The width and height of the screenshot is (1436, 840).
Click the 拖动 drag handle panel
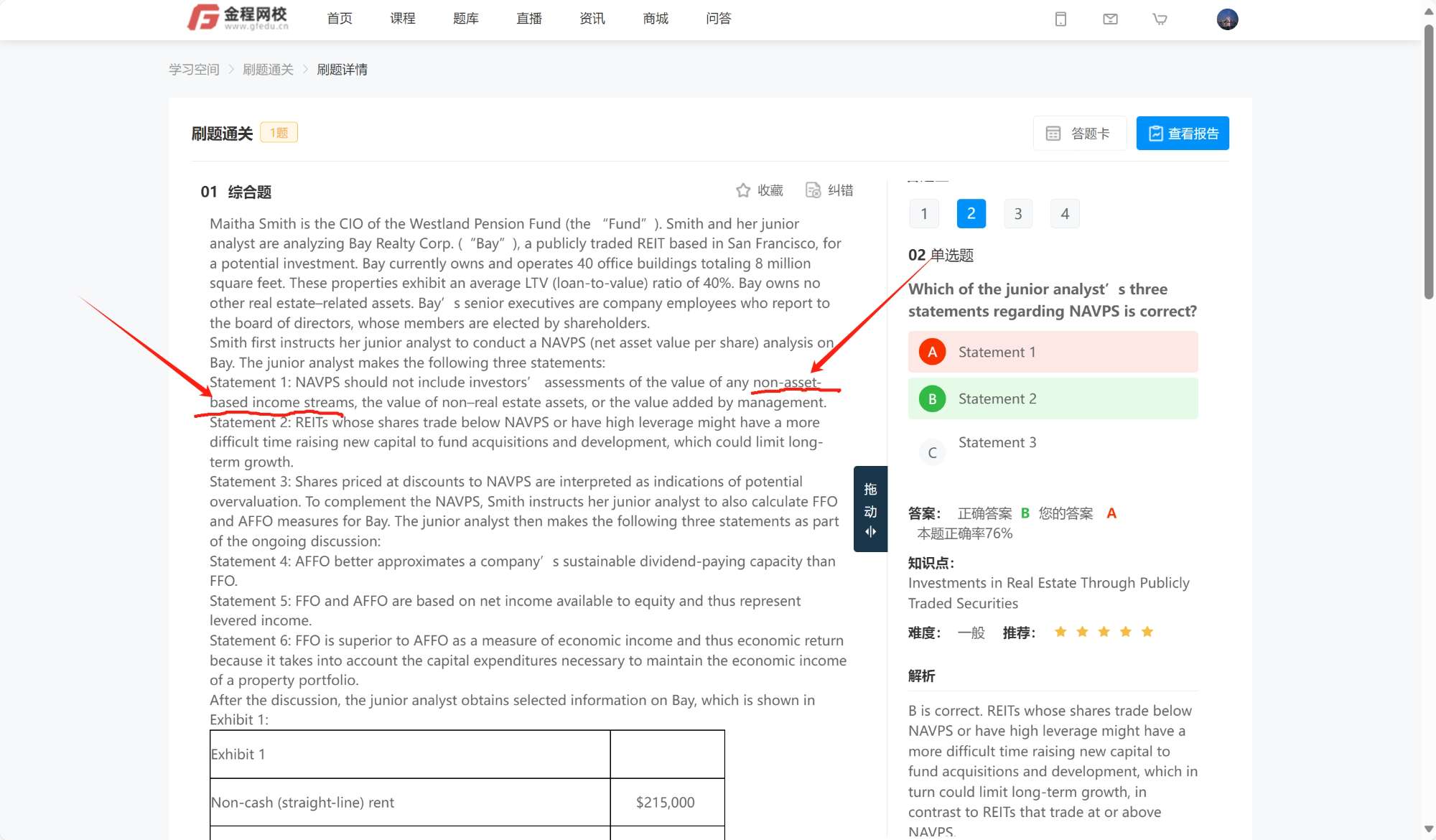[870, 509]
